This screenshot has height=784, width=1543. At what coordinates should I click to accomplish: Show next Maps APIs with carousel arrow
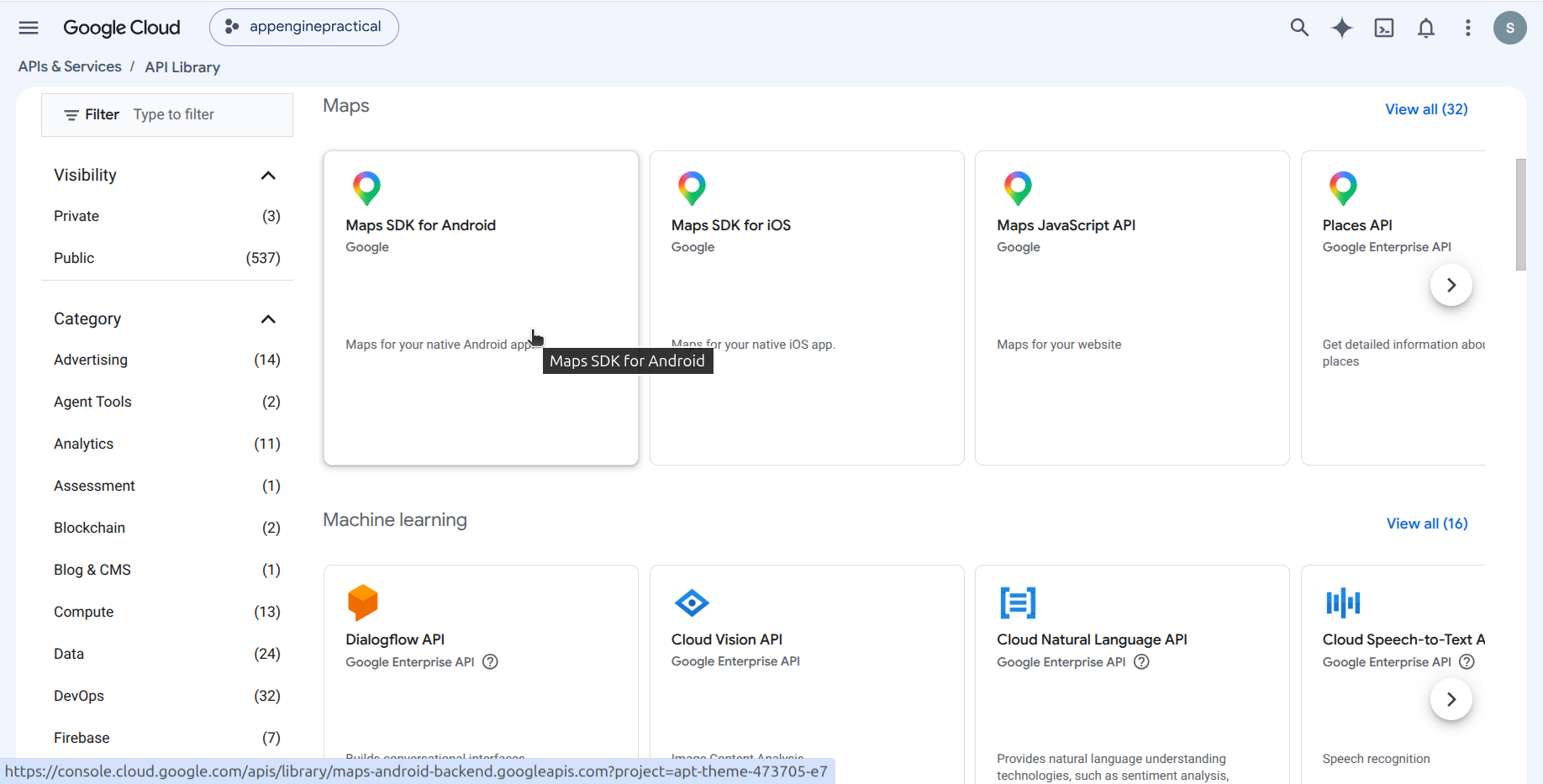(x=1451, y=285)
